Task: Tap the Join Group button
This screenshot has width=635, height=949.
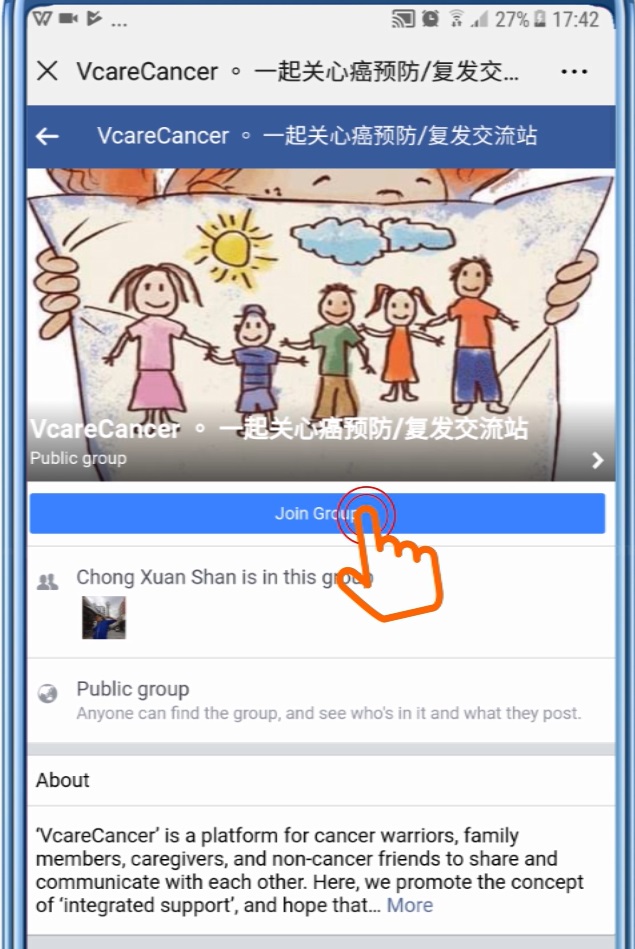Action: point(317,513)
